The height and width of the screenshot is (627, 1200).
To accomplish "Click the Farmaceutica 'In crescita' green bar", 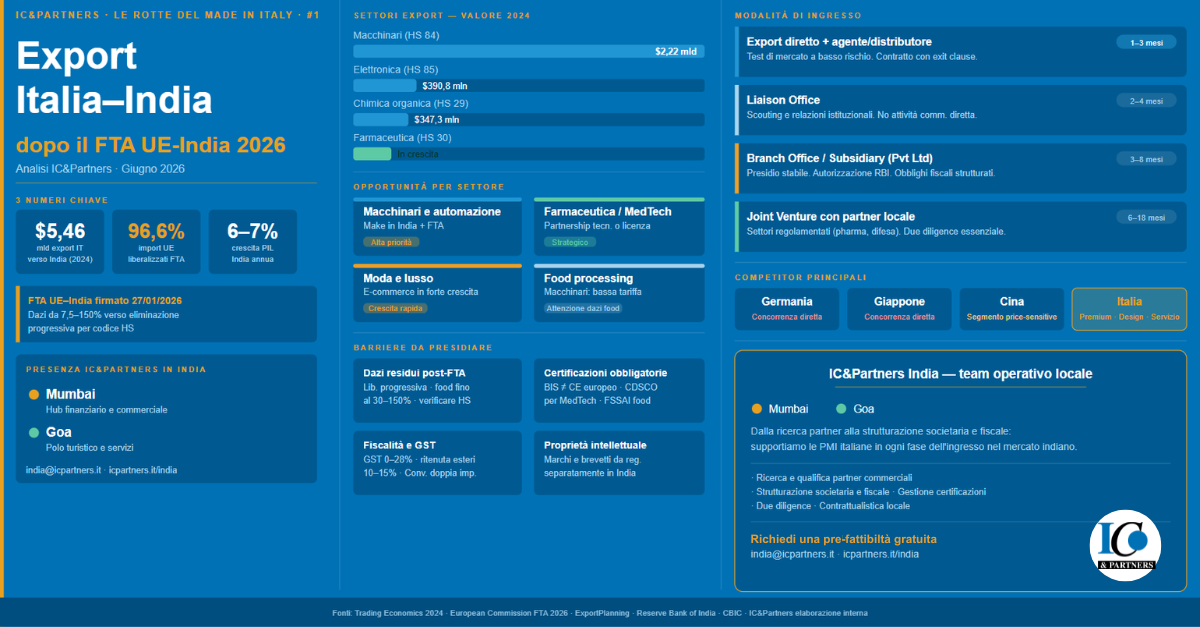I will (372, 154).
